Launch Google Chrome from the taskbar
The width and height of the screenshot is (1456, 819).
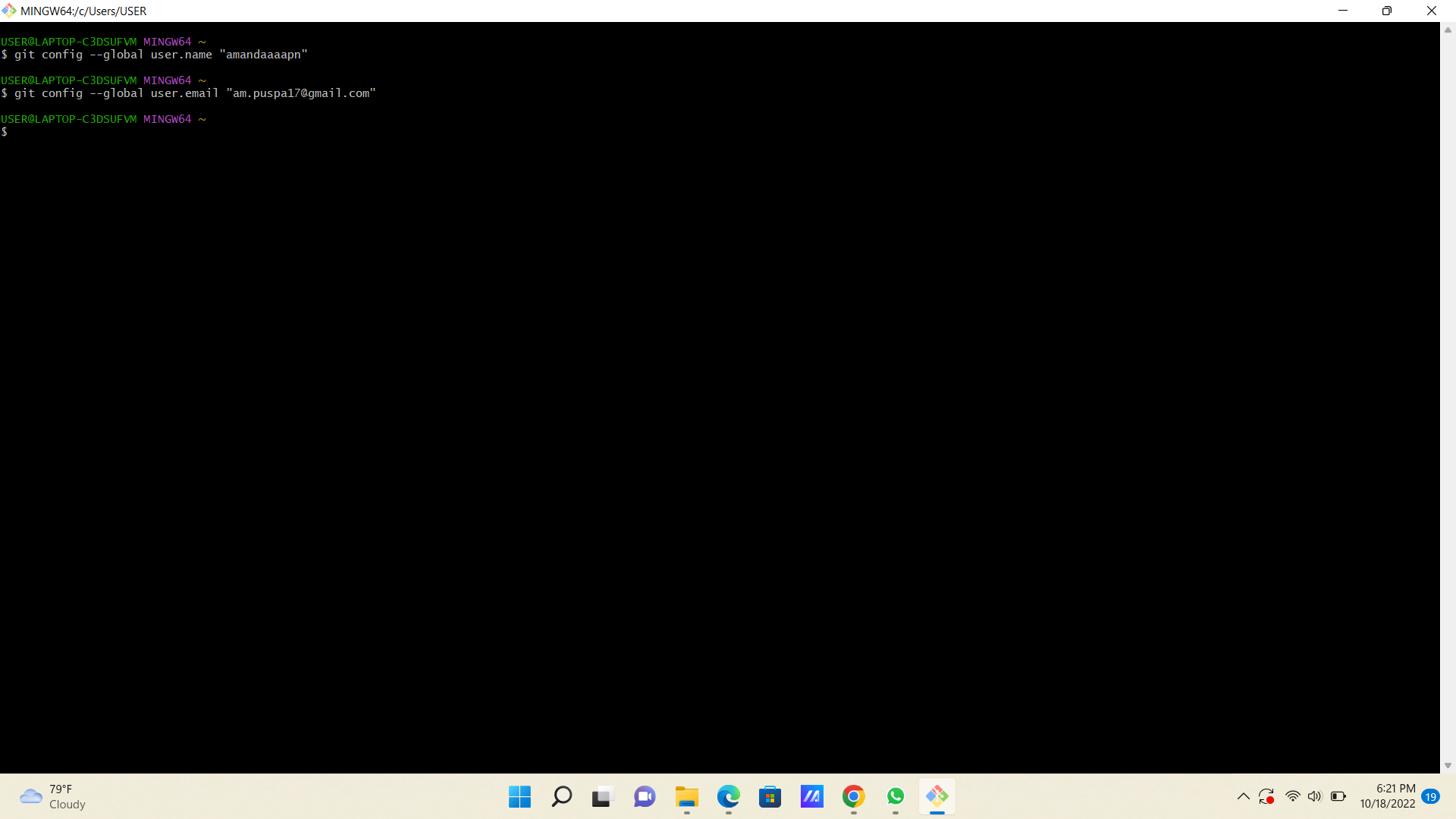pos(854,796)
